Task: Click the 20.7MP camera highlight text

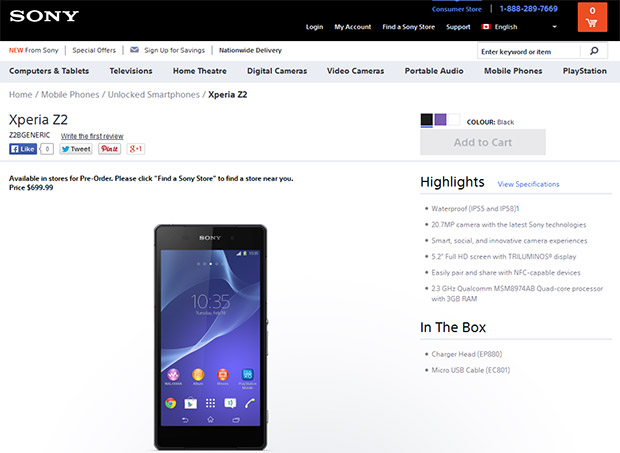Action: [x=508, y=225]
